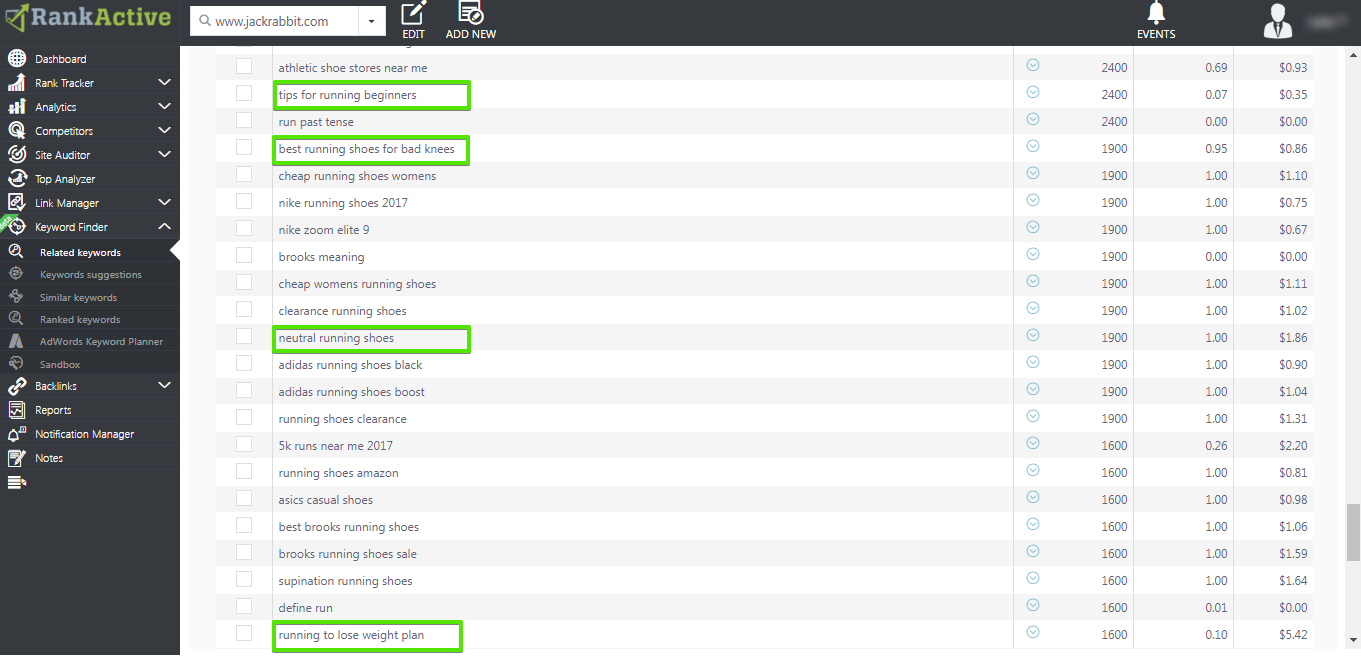Expand the Analytics menu chevron
Viewport: 1361px width, 657px height.
click(165, 107)
